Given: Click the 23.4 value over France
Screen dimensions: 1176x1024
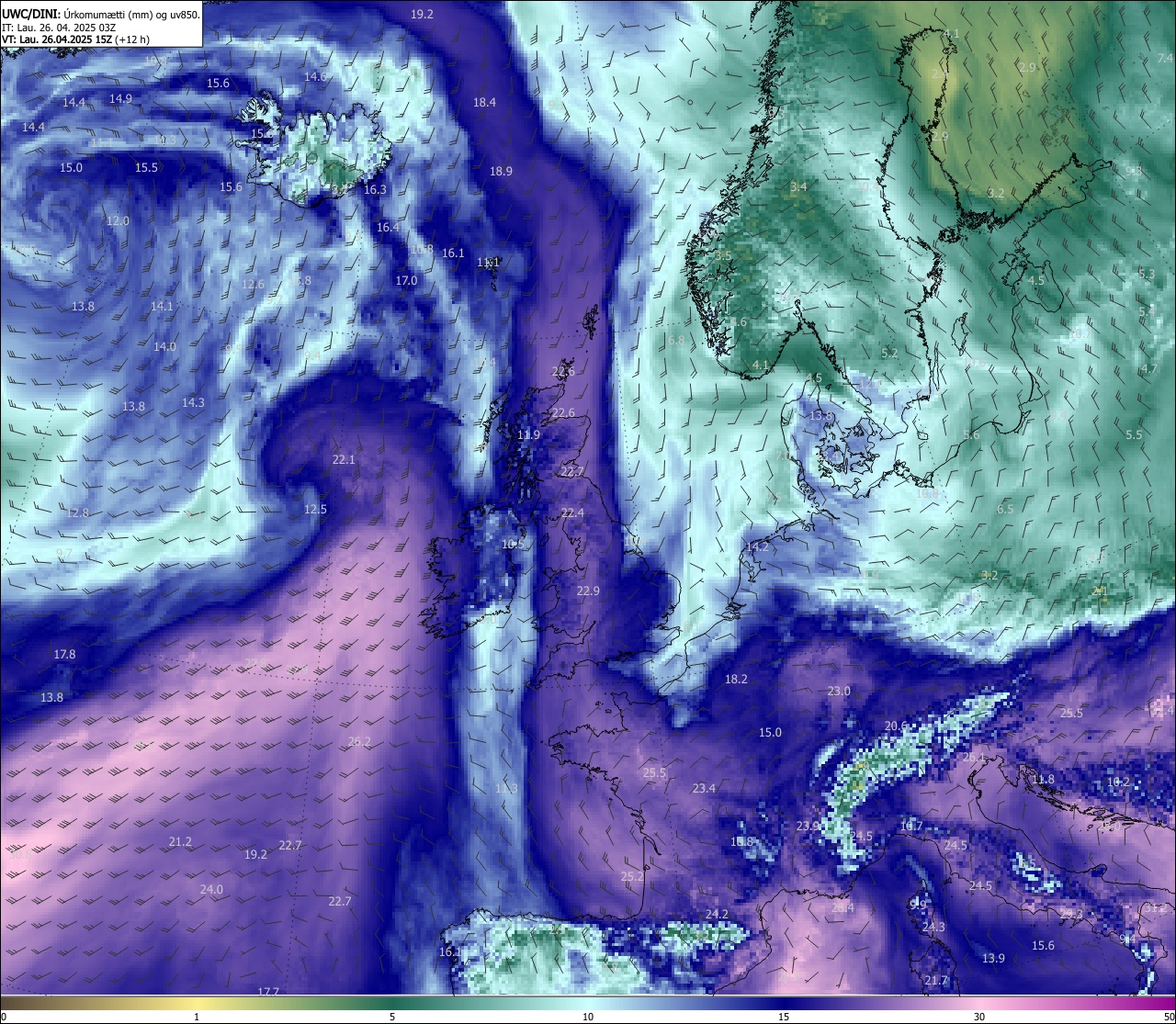Looking at the screenshot, I should coord(704,788).
